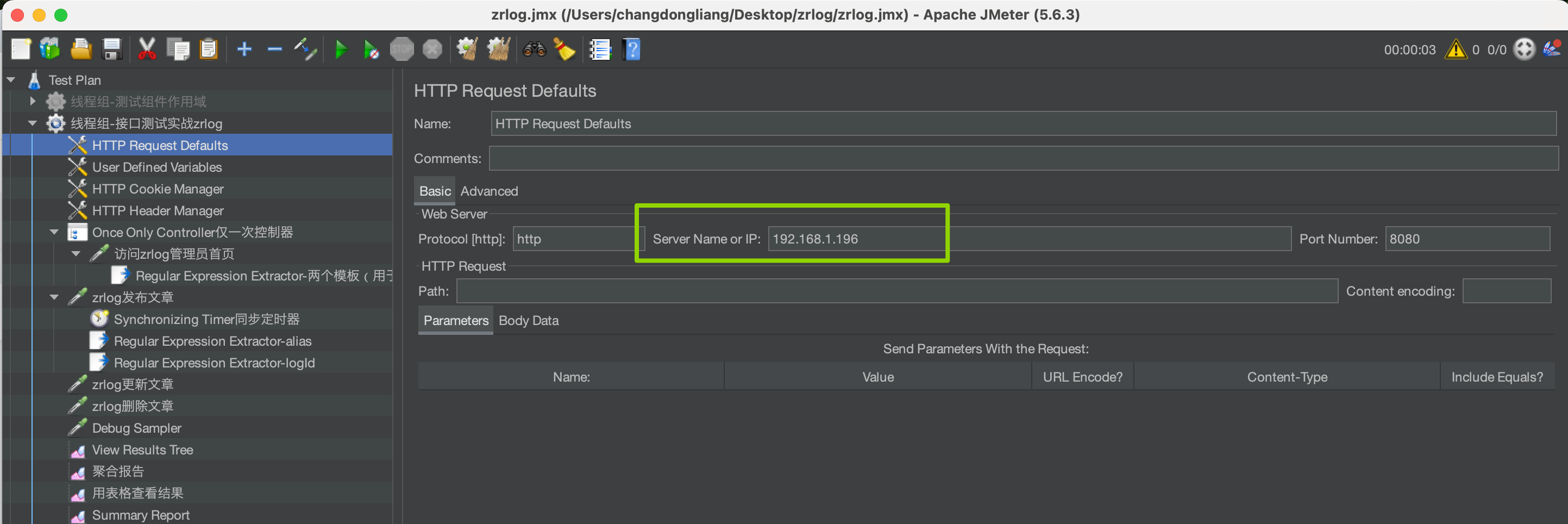Click the Content-Type column header
Viewport: 1568px width, 524px height.
(x=1287, y=377)
